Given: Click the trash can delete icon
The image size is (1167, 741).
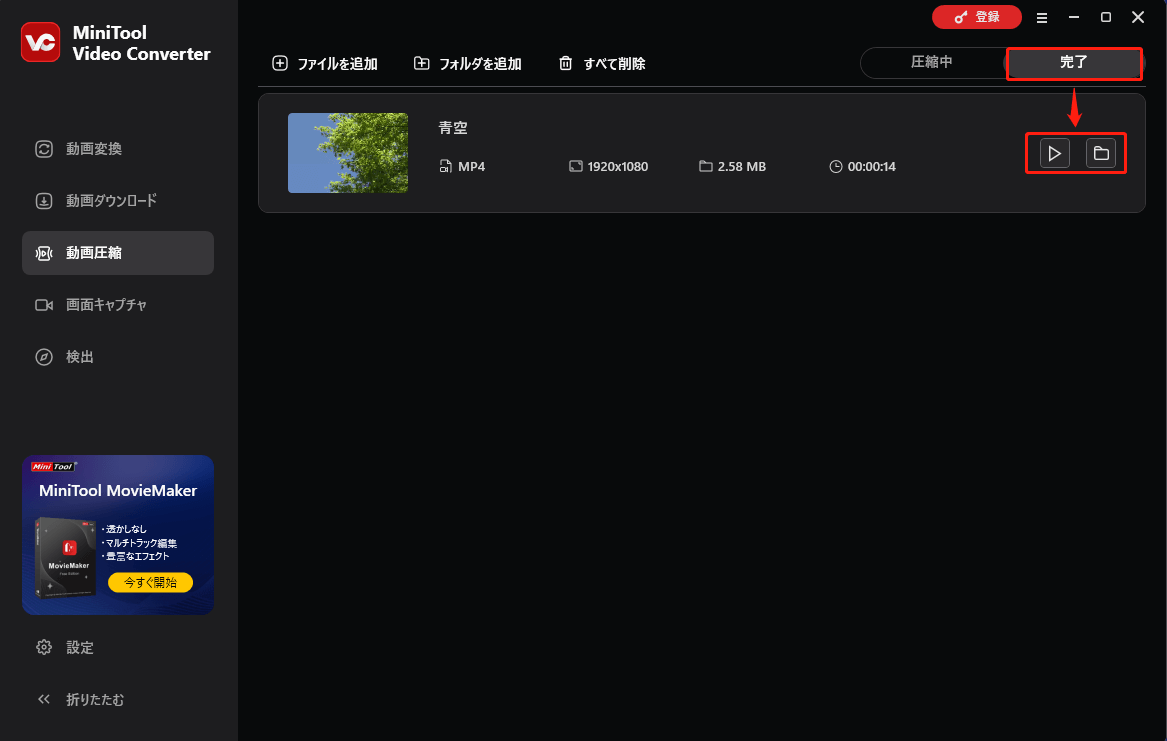Looking at the screenshot, I should tap(566, 63).
